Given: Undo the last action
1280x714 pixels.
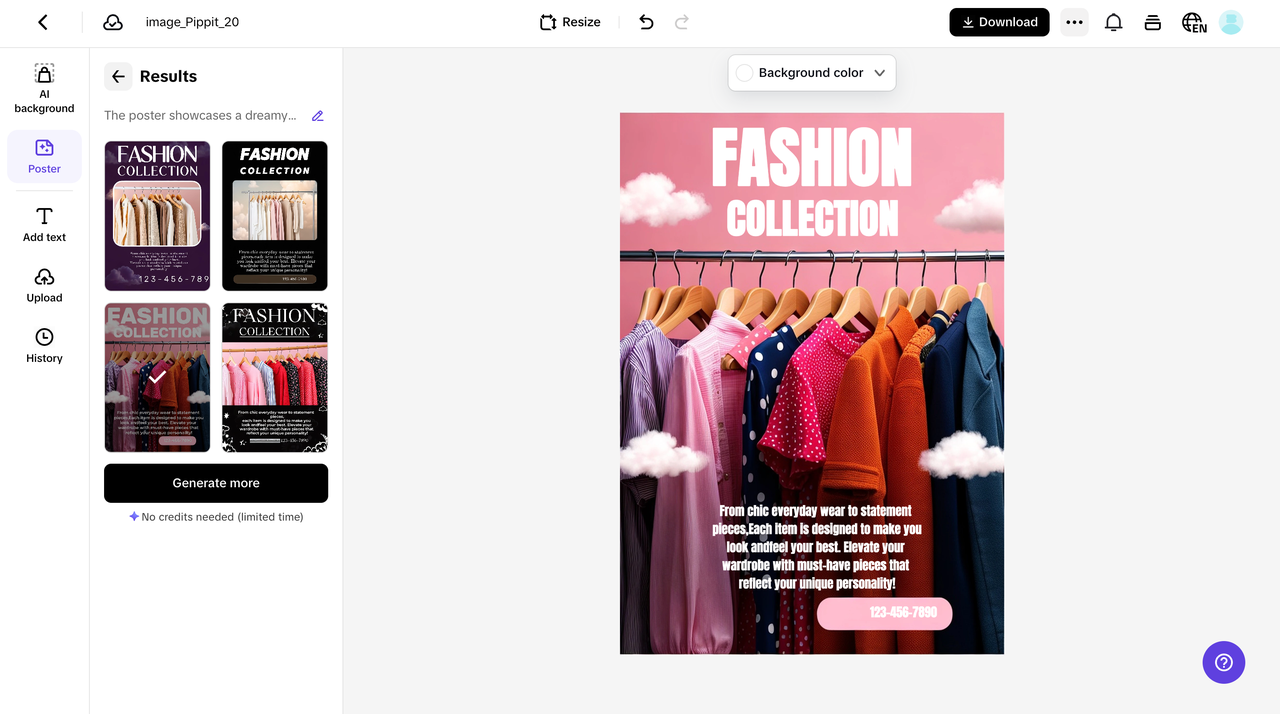Looking at the screenshot, I should (646, 22).
